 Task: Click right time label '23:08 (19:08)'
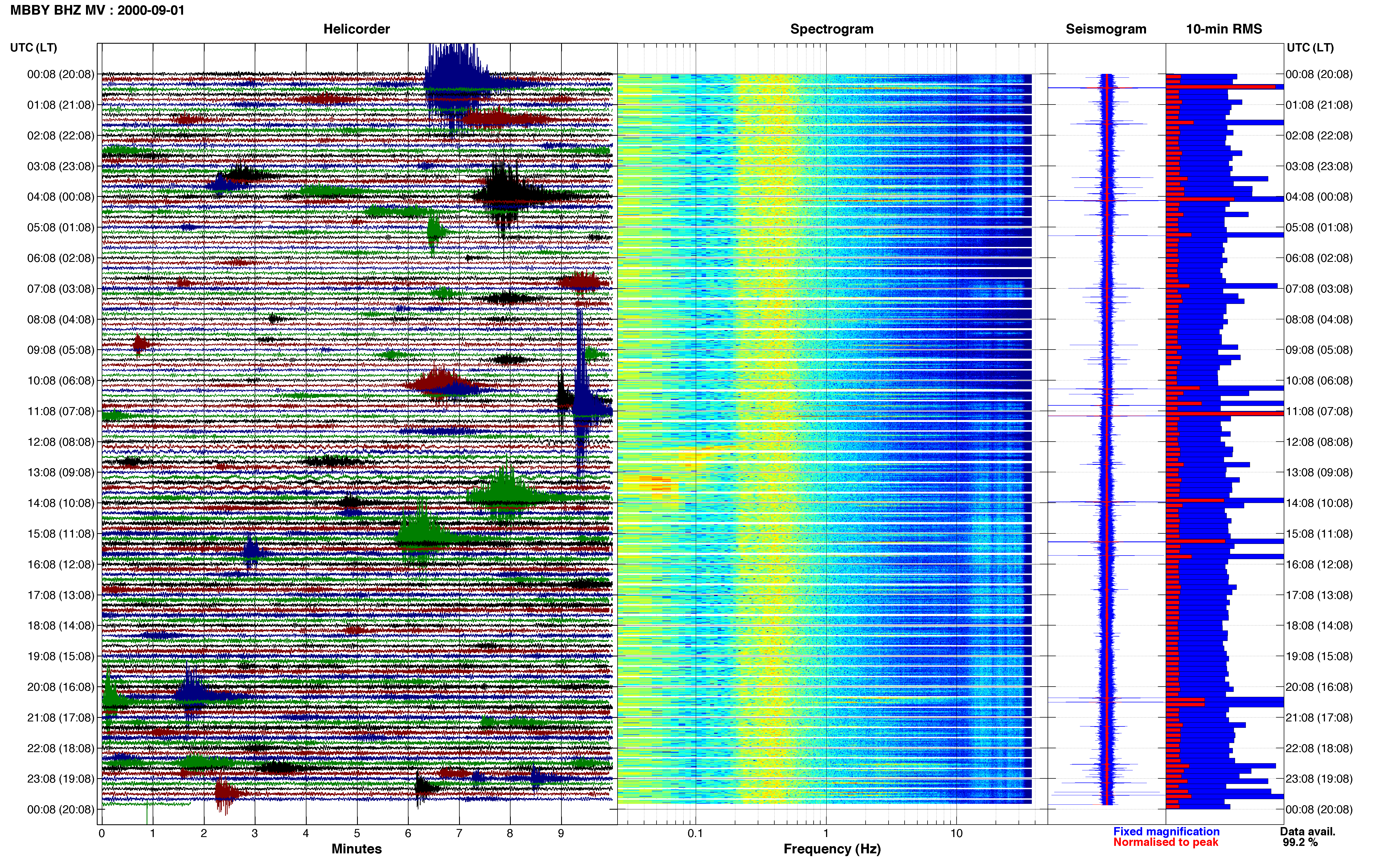coord(1319,778)
